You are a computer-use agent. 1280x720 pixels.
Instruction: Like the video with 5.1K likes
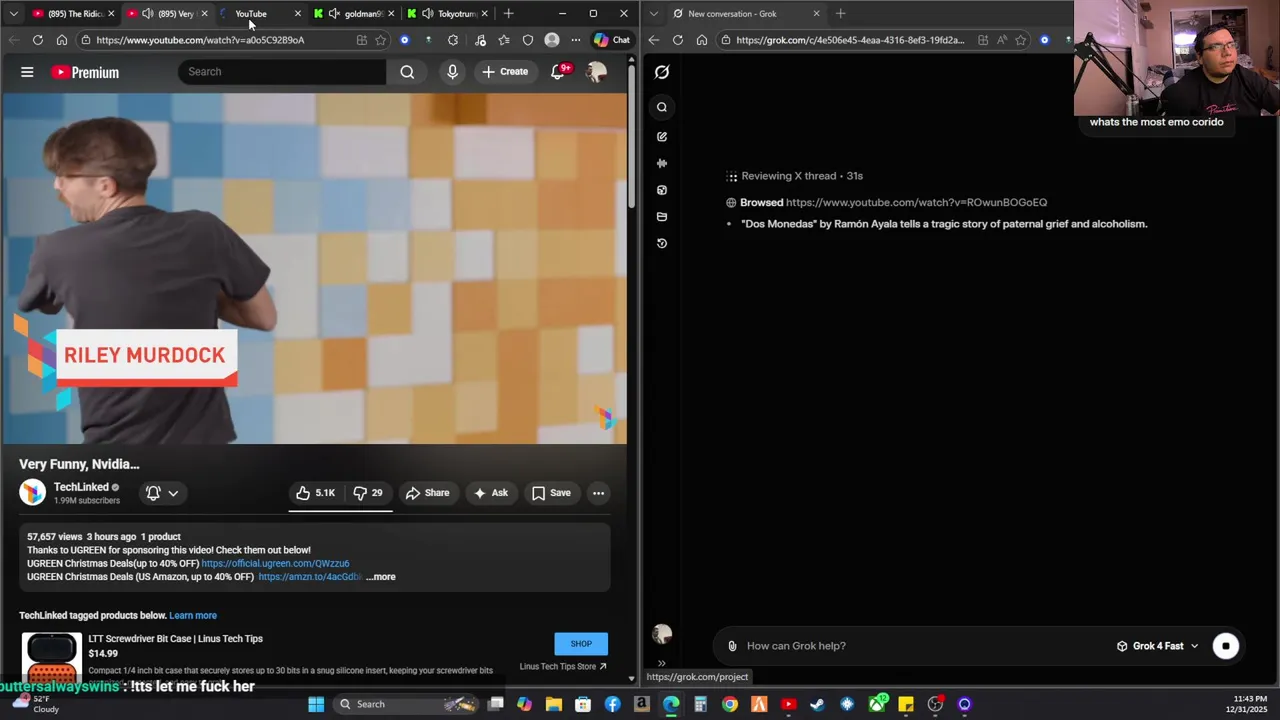pos(315,493)
